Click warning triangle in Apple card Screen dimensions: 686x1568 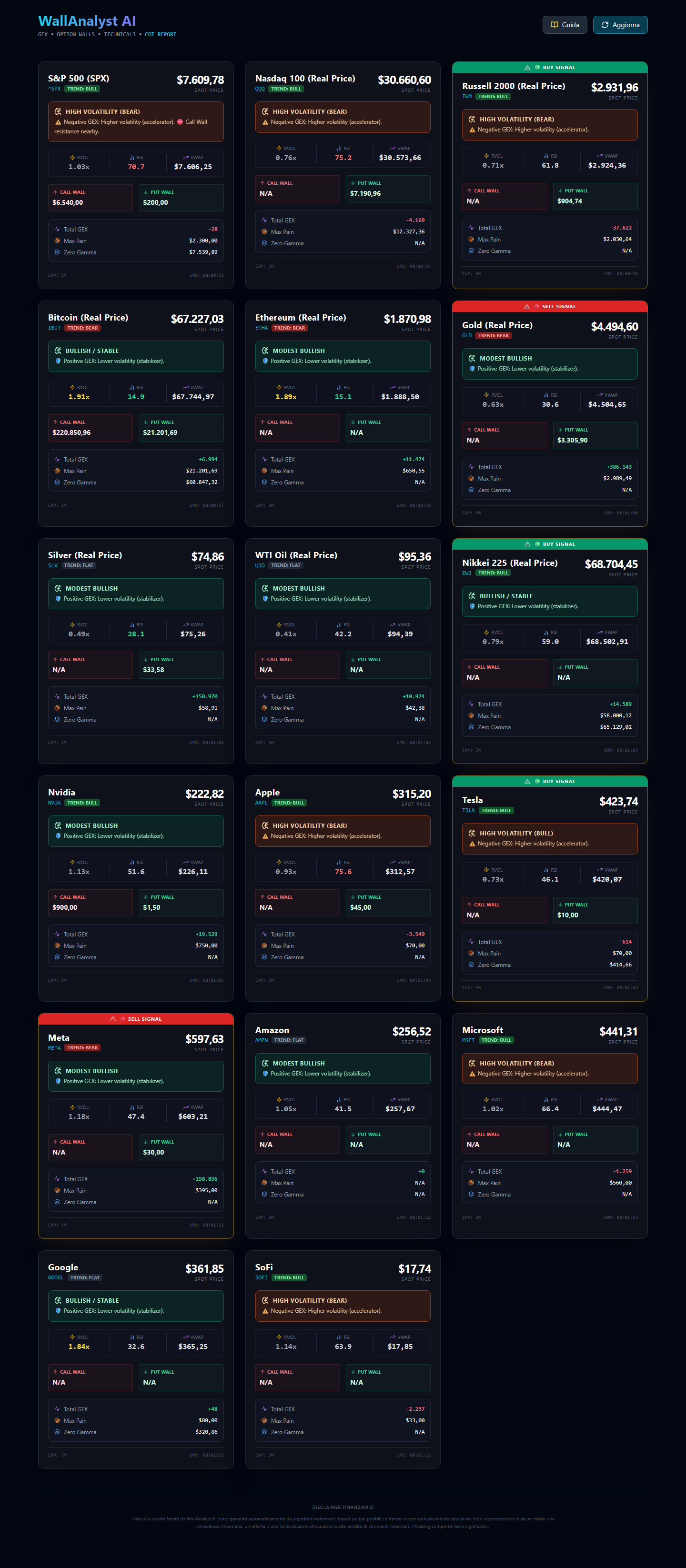click(x=265, y=836)
